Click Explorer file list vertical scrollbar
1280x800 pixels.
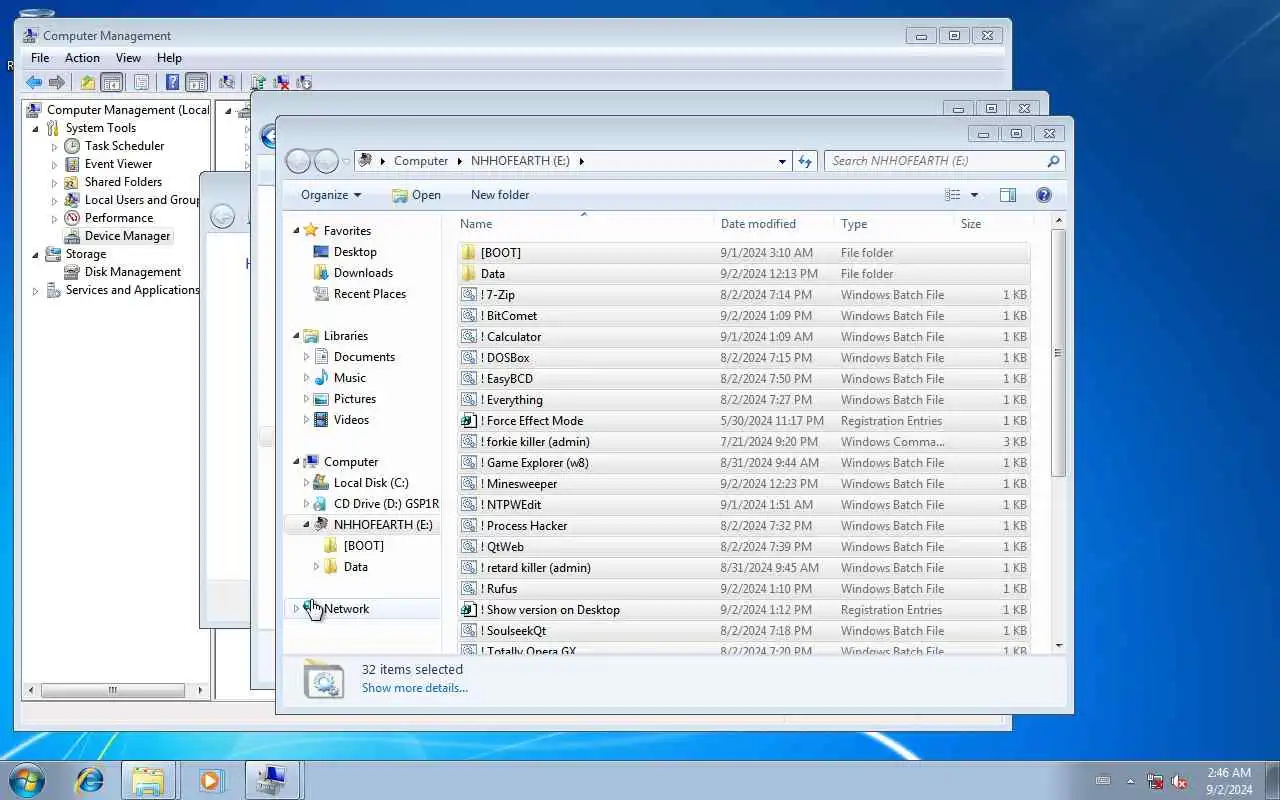pos(1059,352)
